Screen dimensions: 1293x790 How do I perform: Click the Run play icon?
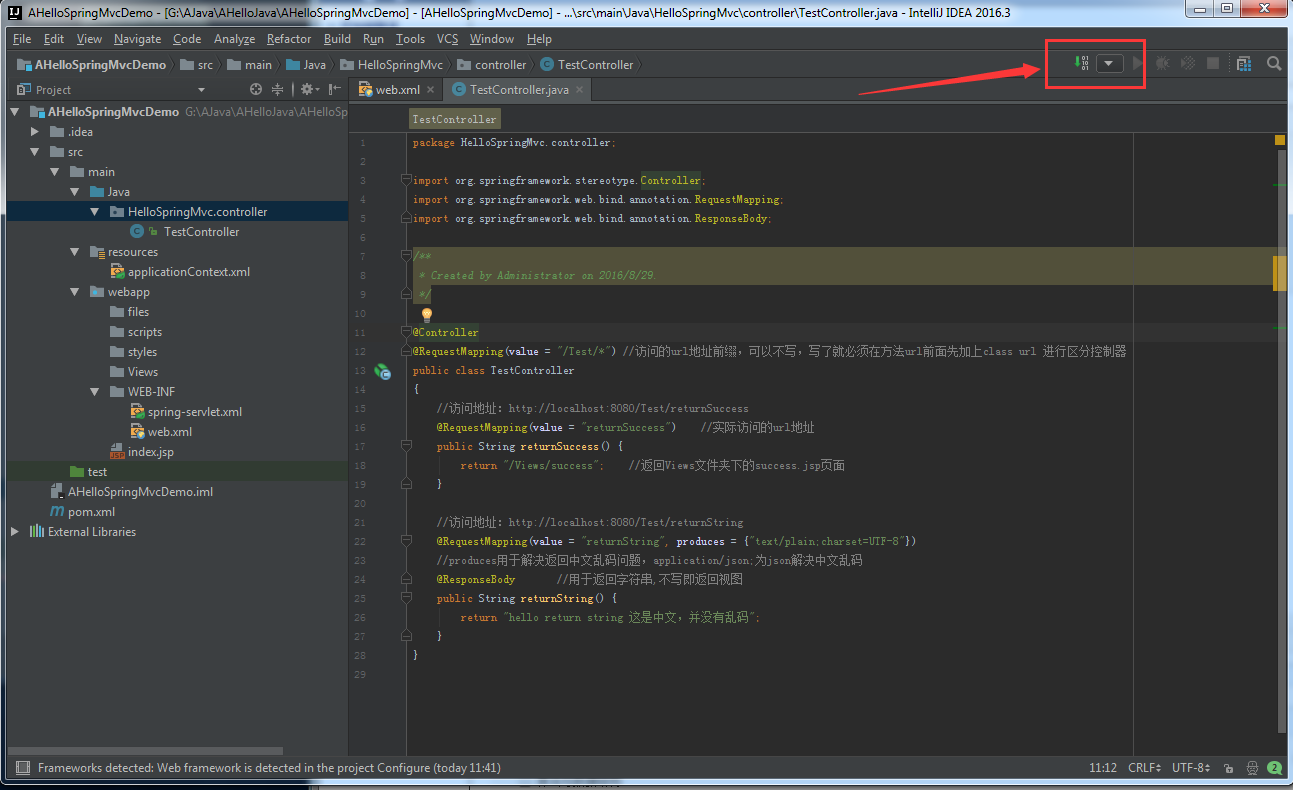click(x=1137, y=63)
